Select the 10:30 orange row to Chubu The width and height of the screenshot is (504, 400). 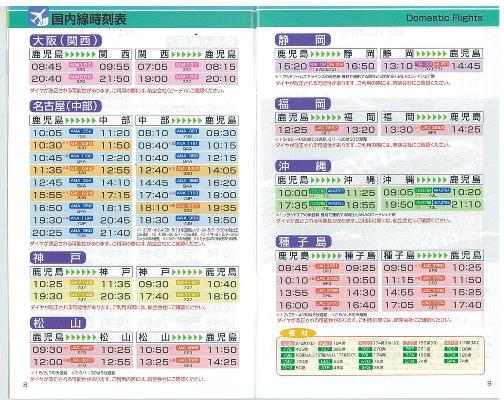81,145
